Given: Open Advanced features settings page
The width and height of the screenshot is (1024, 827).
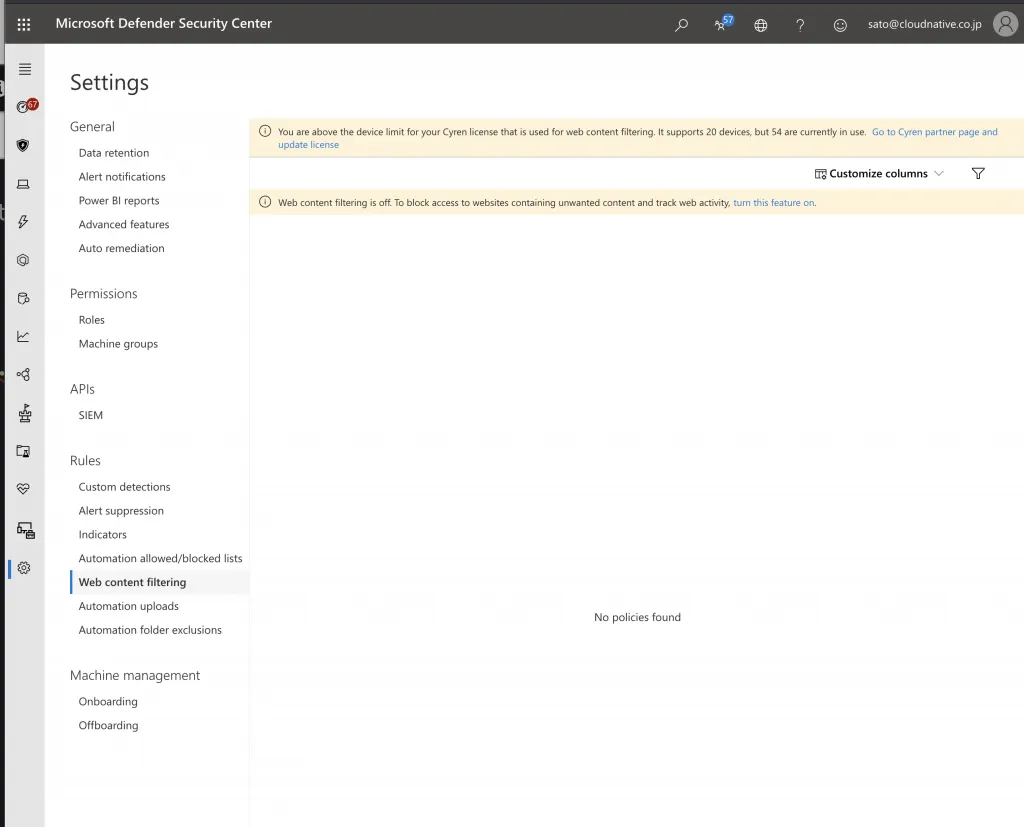Looking at the screenshot, I should [124, 225].
